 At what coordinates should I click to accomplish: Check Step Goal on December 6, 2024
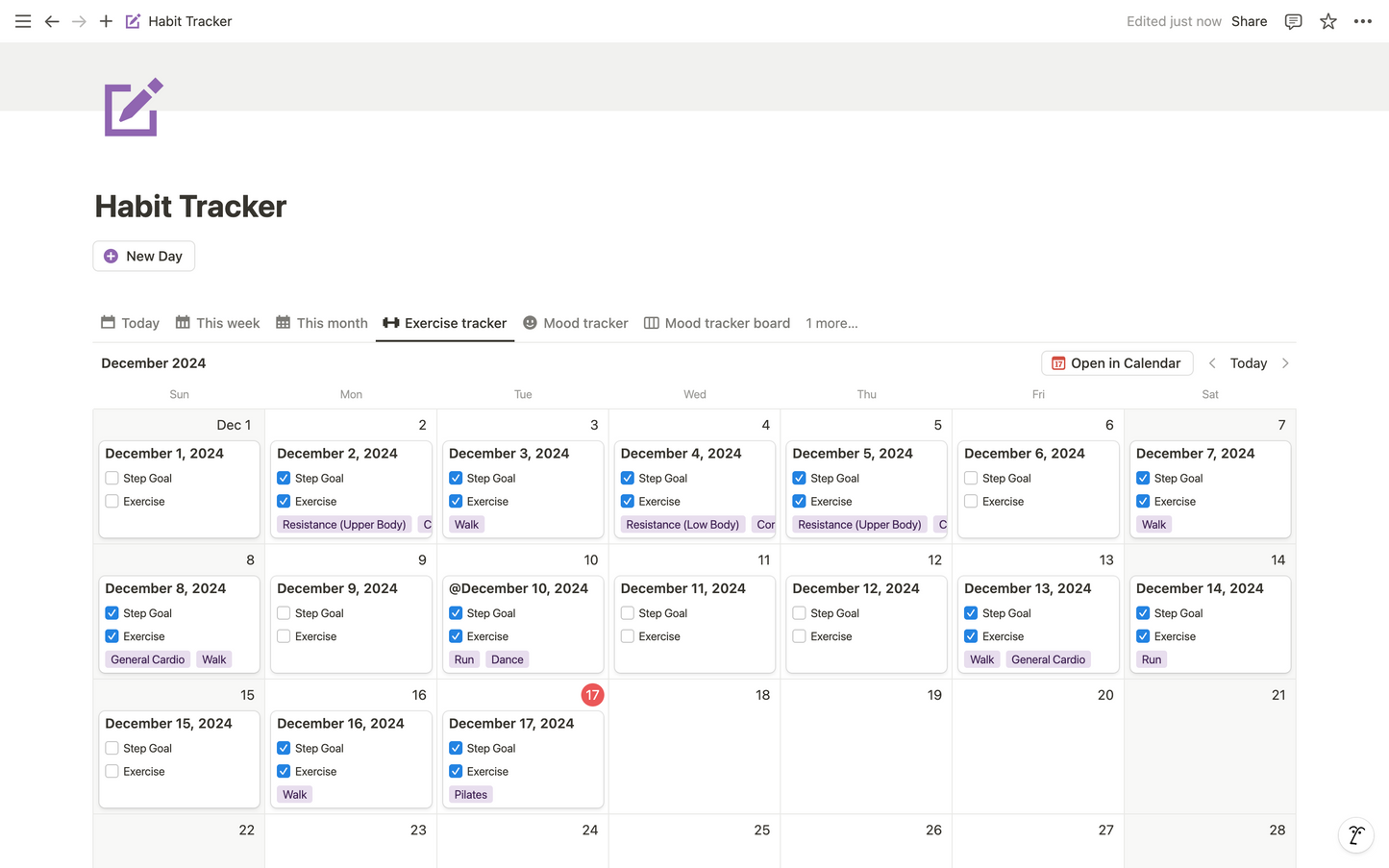click(x=971, y=478)
